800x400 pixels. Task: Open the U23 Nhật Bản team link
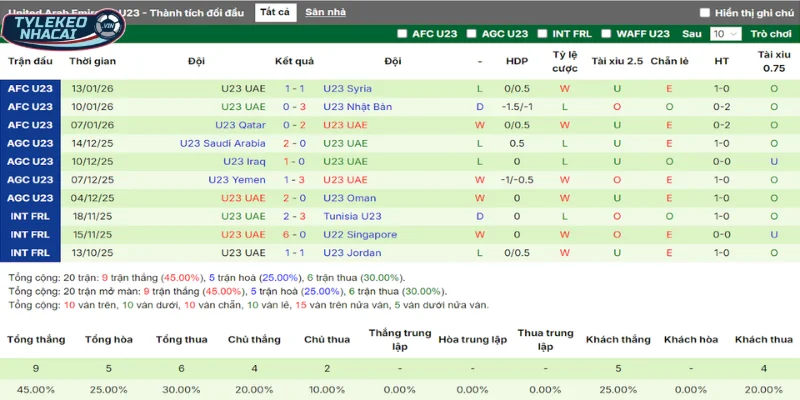point(355,106)
